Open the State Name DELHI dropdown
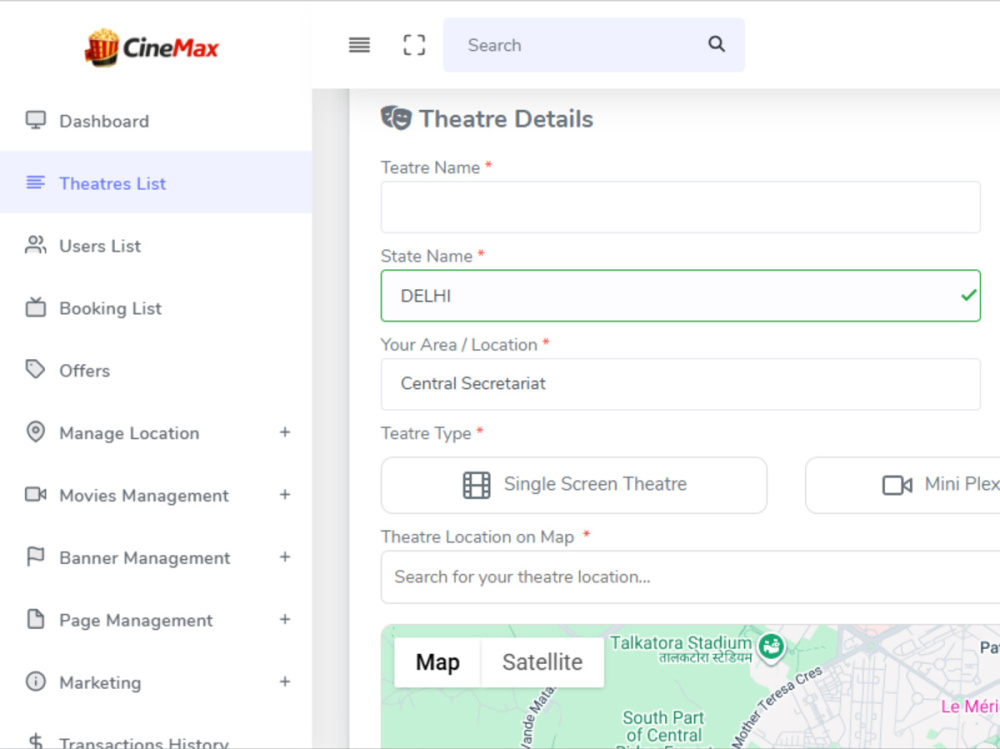This screenshot has height=749, width=1000. (680, 295)
